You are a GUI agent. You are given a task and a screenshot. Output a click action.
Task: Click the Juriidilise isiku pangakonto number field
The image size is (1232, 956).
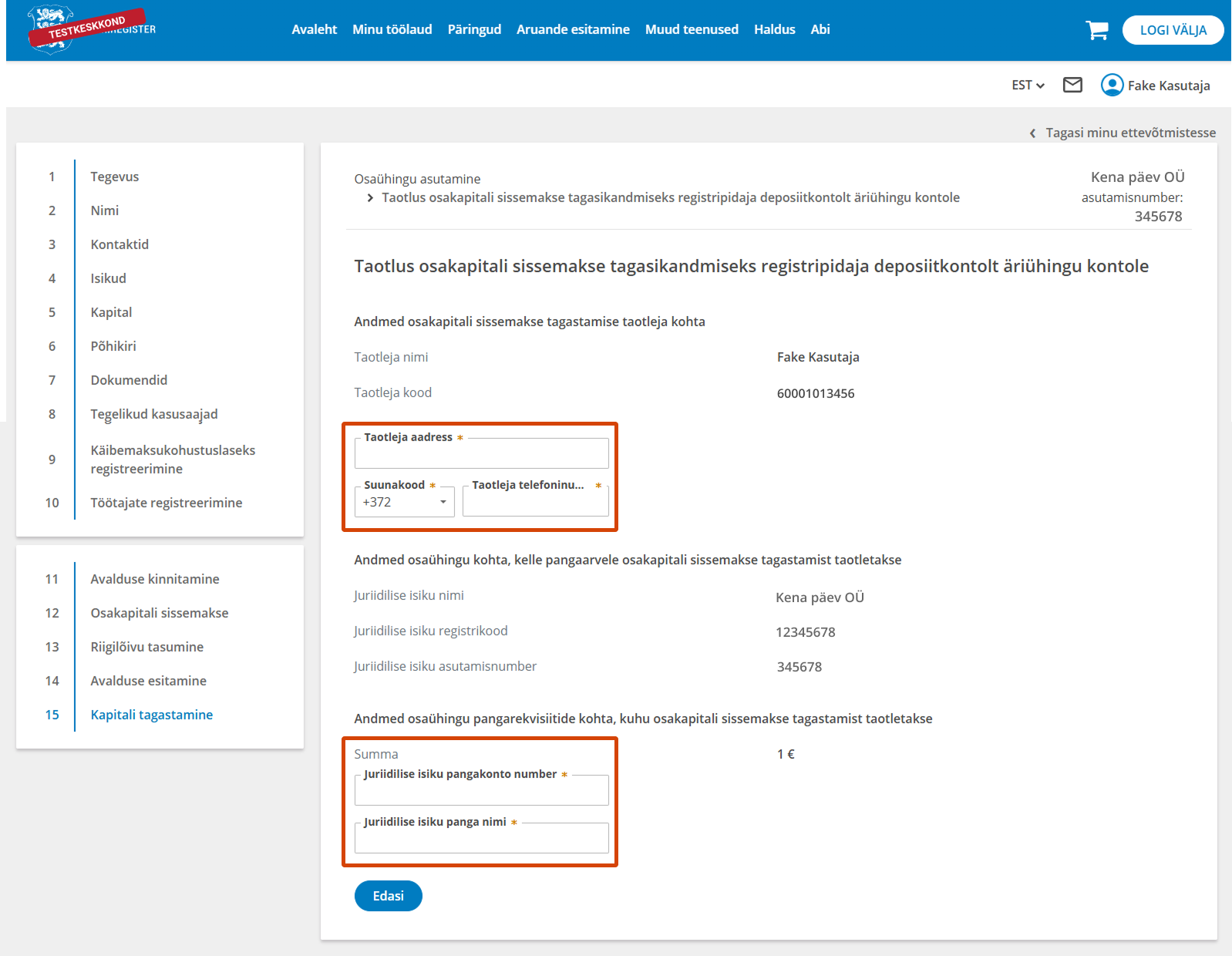(481, 791)
